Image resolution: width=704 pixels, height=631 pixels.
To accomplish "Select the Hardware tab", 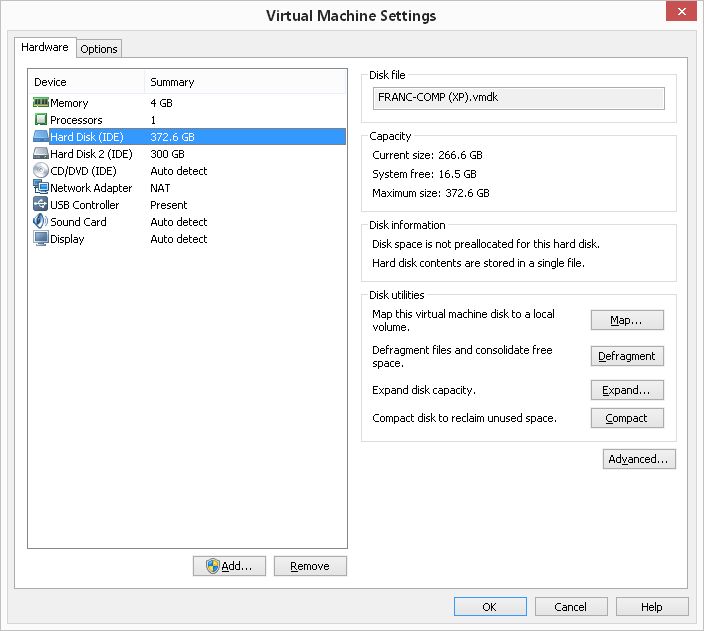I will (x=45, y=47).
